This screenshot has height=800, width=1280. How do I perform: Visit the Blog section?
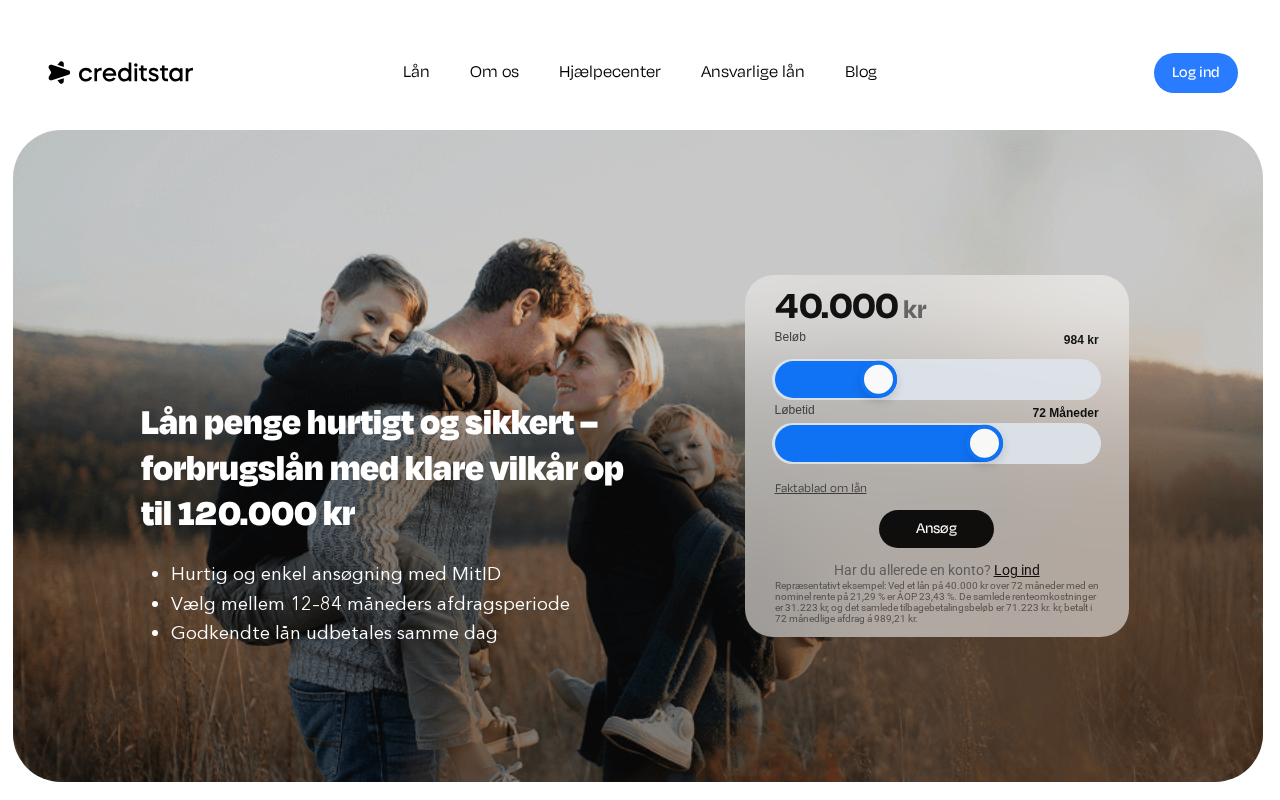tap(861, 72)
